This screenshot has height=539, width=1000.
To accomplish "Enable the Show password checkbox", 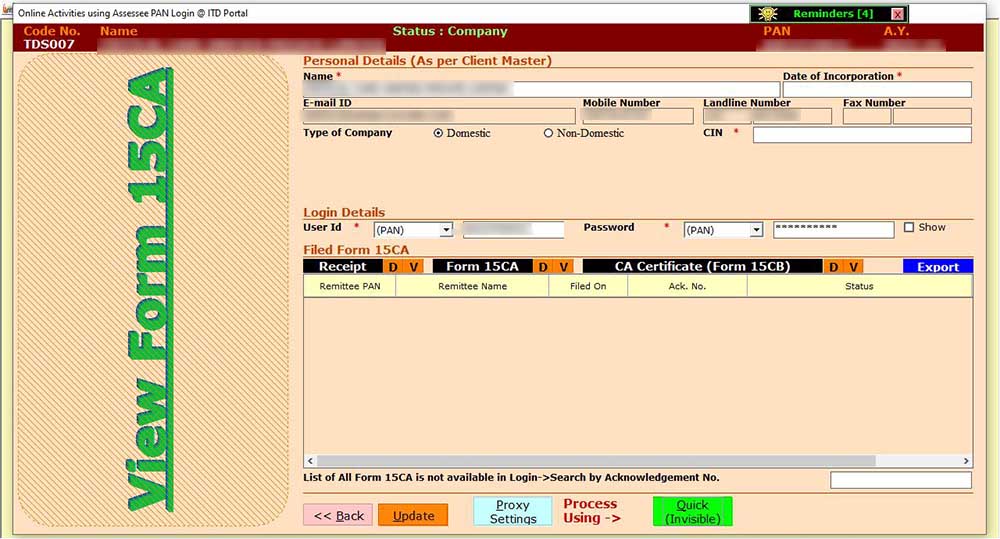I will tap(909, 228).
